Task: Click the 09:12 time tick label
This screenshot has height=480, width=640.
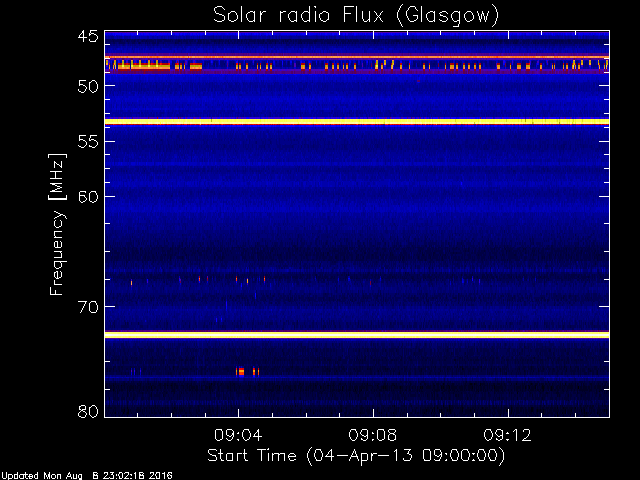Action: click(x=508, y=435)
